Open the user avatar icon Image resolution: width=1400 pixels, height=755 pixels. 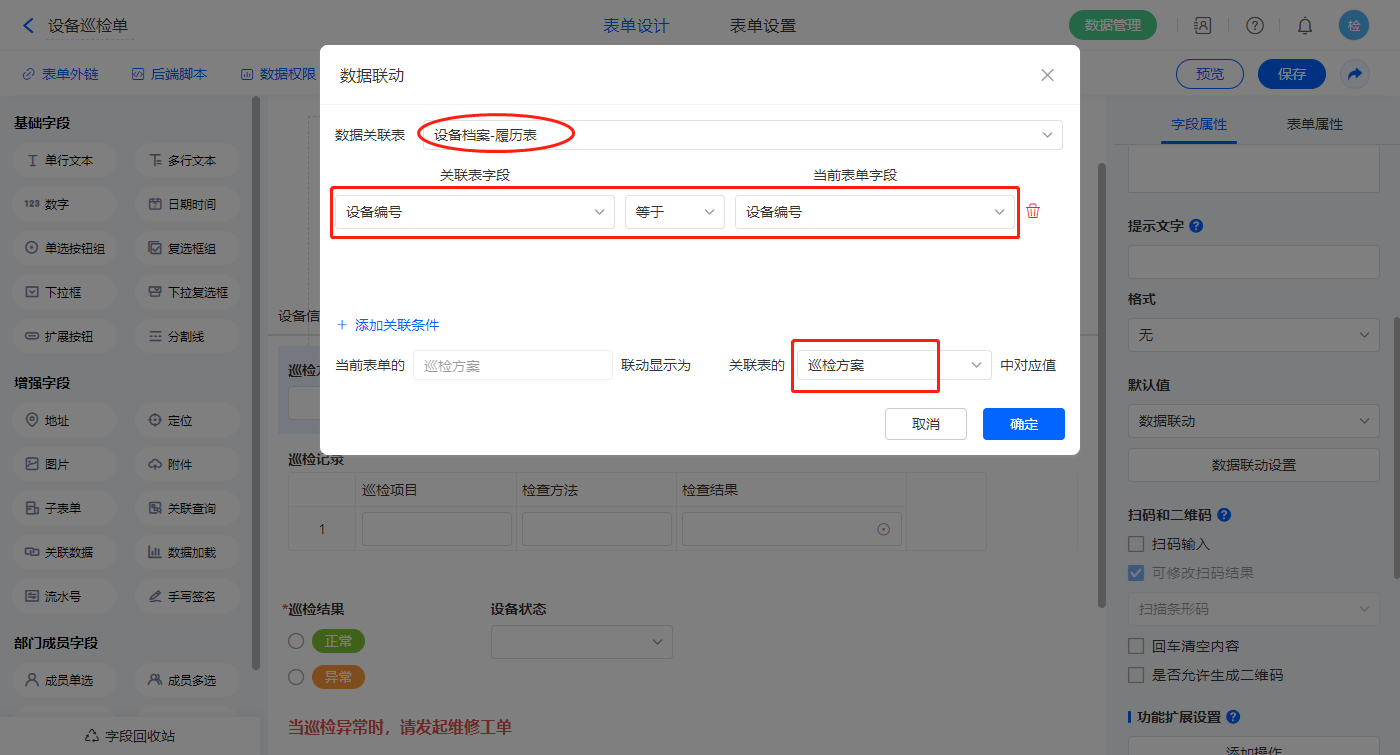tap(1354, 26)
